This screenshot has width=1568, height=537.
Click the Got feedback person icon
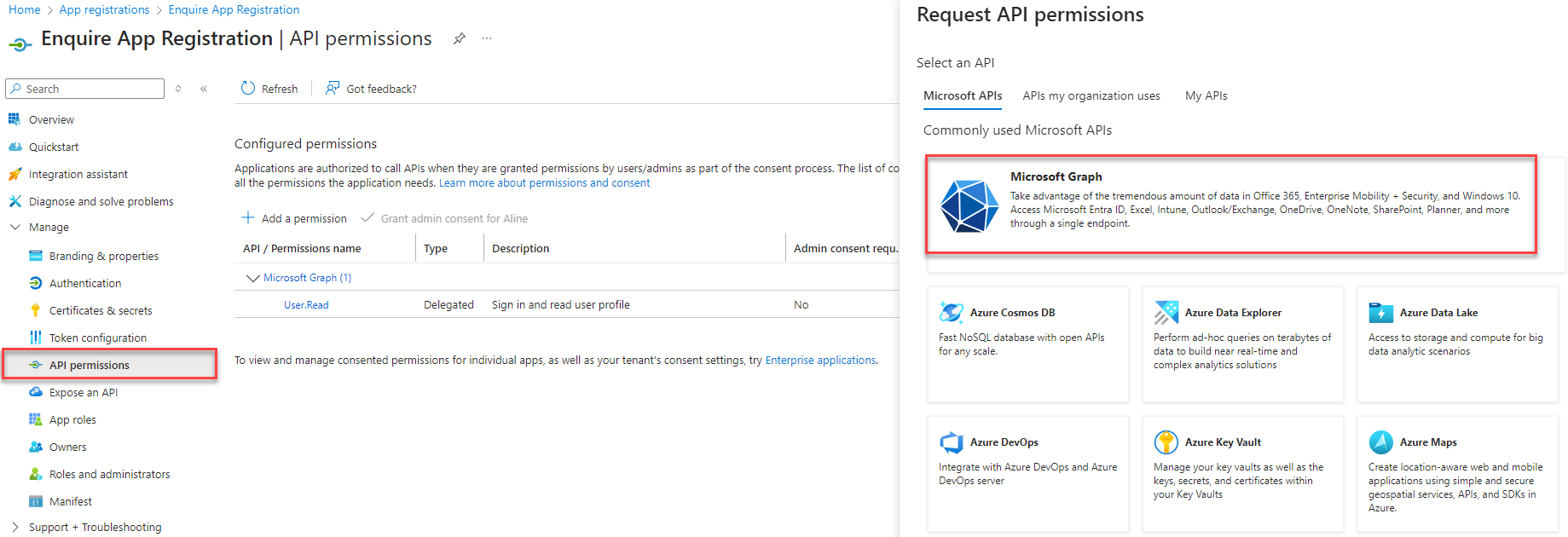pyautogui.click(x=333, y=88)
